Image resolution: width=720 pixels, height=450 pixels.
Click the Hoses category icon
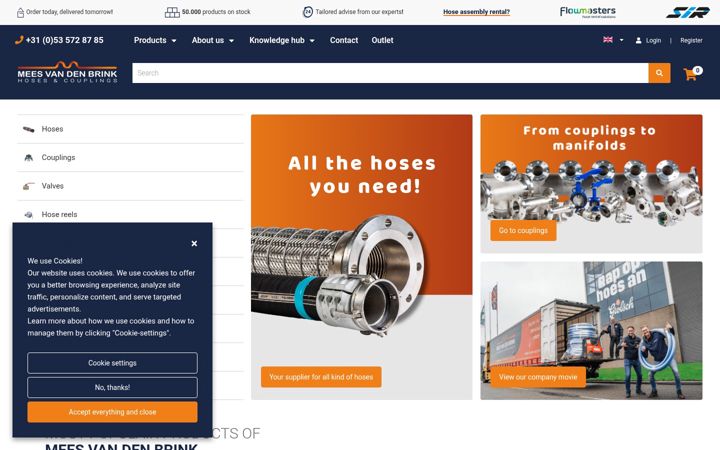[x=28, y=129]
